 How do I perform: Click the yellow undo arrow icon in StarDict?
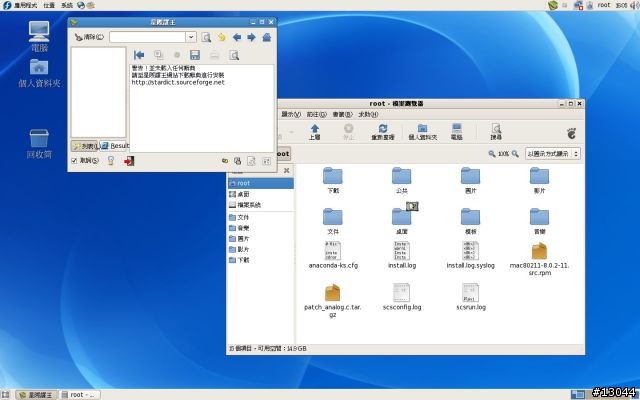pos(222,38)
